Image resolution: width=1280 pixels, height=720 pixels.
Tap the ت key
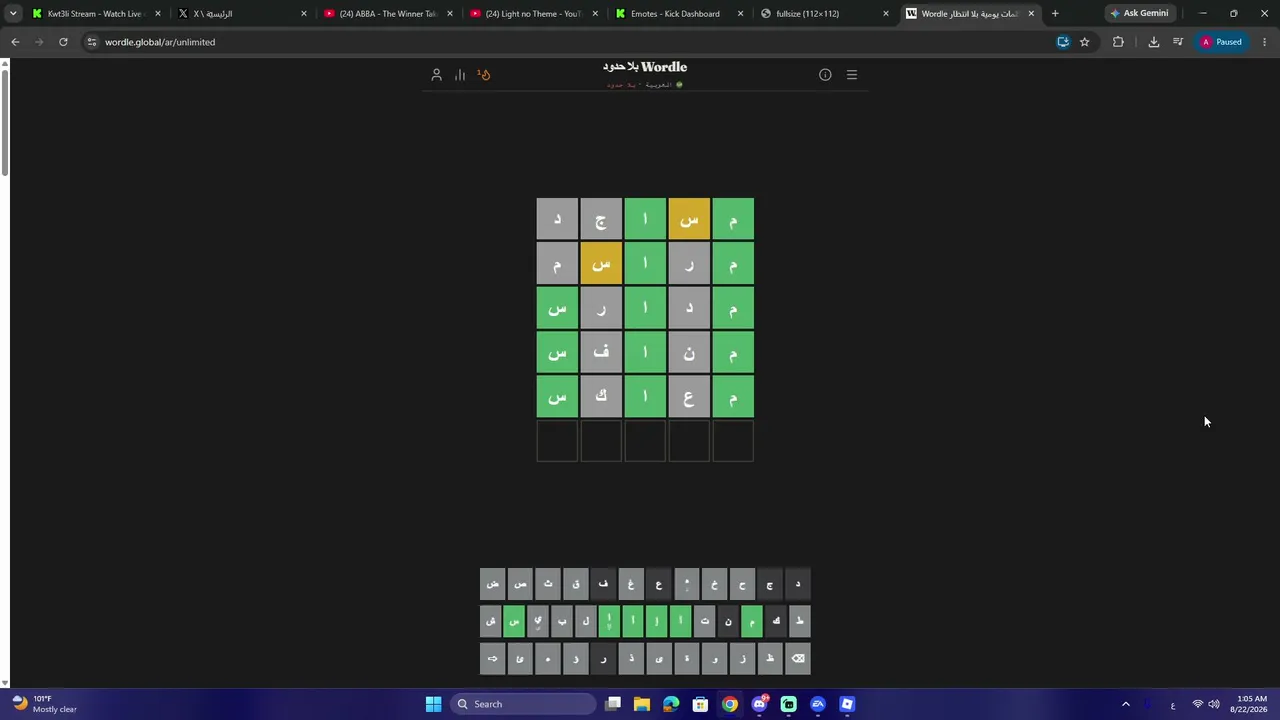point(705,621)
